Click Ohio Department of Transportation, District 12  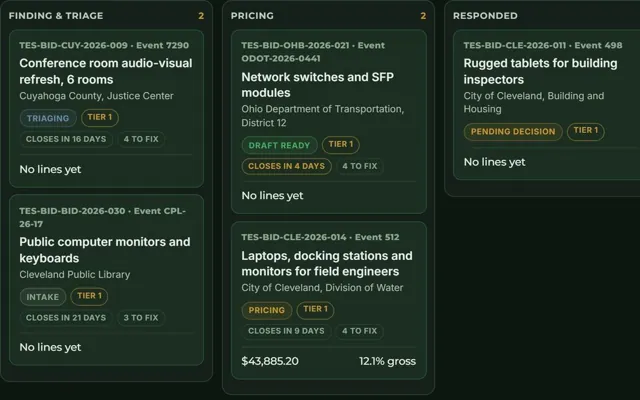click(322, 116)
